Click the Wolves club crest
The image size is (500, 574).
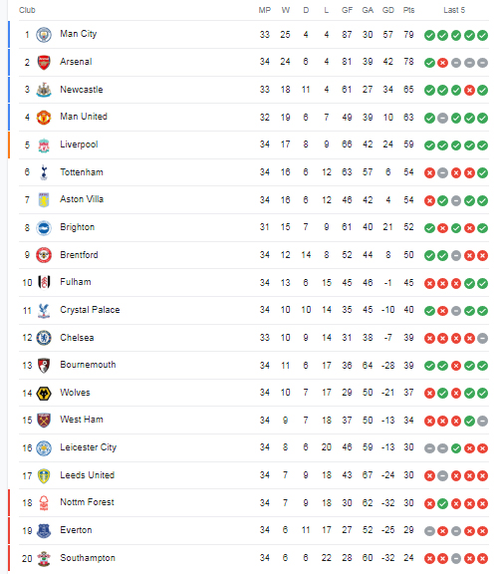pyautogui.click(x=44, y=393)
